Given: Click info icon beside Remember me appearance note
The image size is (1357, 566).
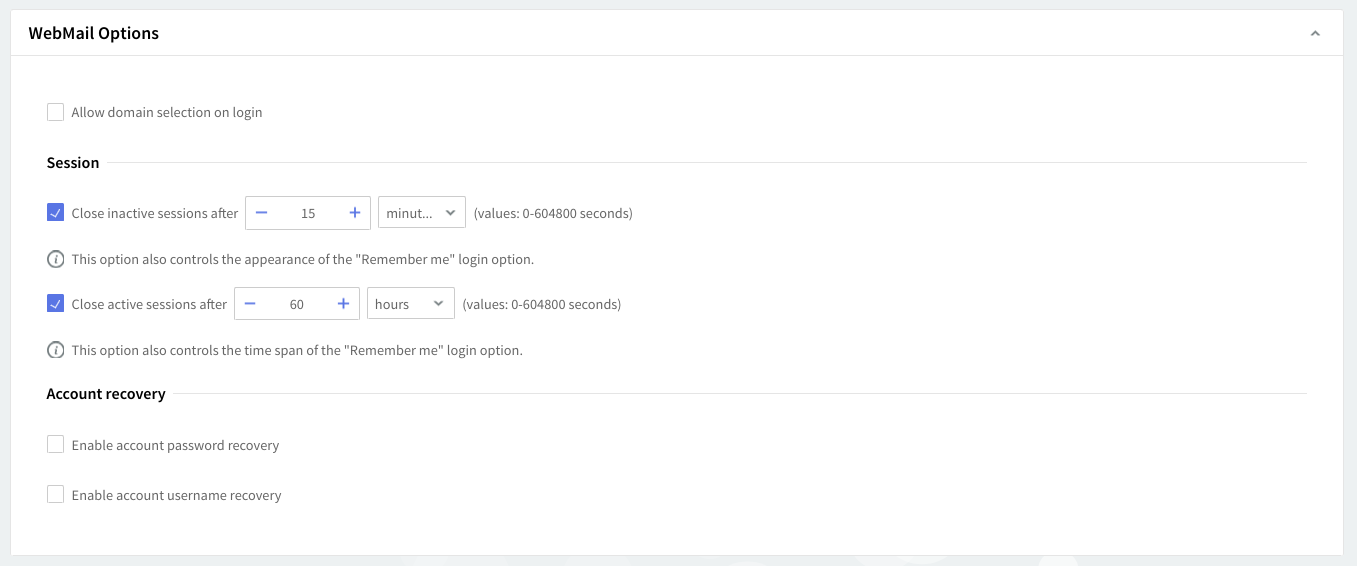Looking at the screenshot, I should point(56,259).
